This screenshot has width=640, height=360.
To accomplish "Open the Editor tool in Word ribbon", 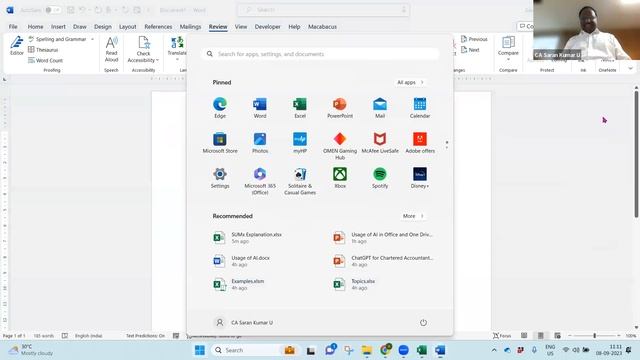I will click(17, 46).
